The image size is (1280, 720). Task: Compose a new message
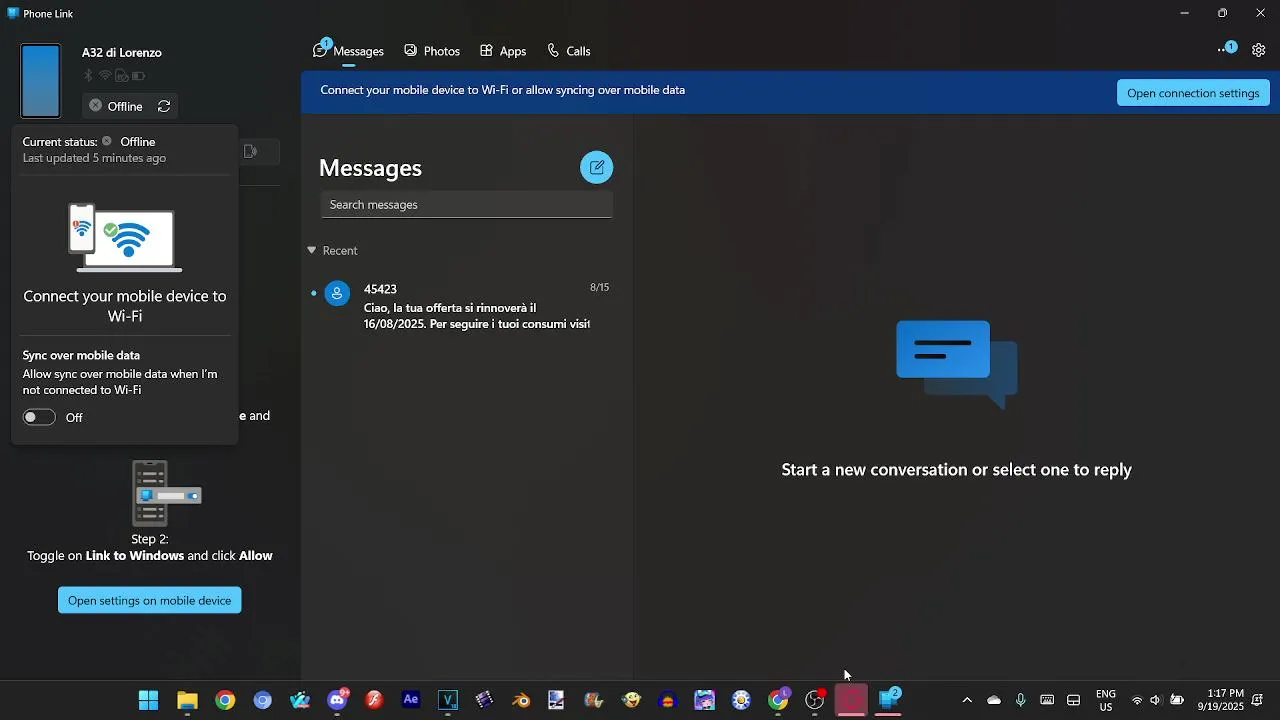(597, 167)
